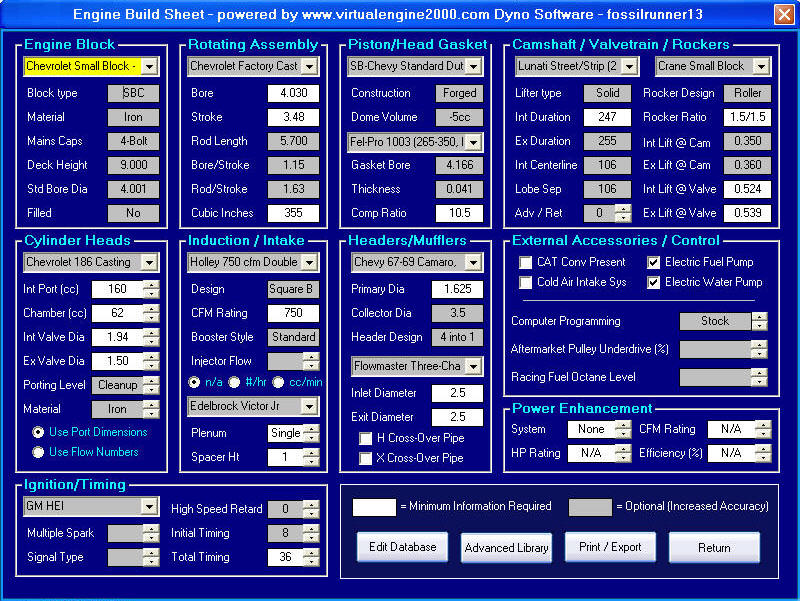Open the Advanced Library
Image resolution: width=800 pixels, height=601 pixels.
tap(506, 548)
